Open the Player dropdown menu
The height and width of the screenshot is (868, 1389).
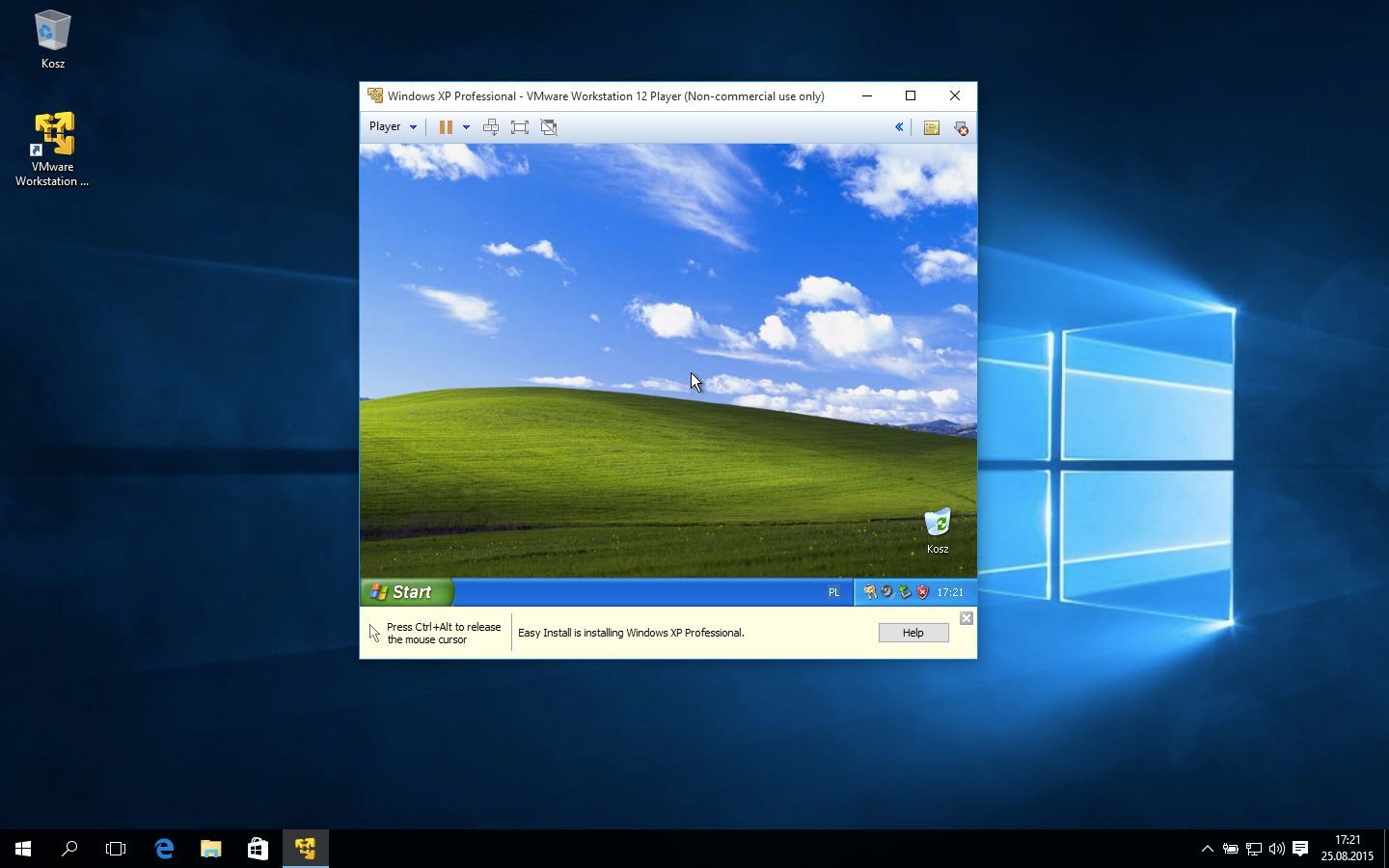point(393,127)
